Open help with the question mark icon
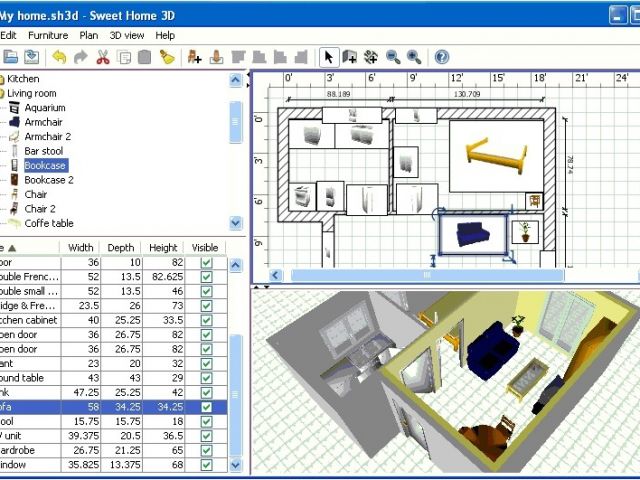This screenshot has width=640, height=480. [x=441, y=57]
